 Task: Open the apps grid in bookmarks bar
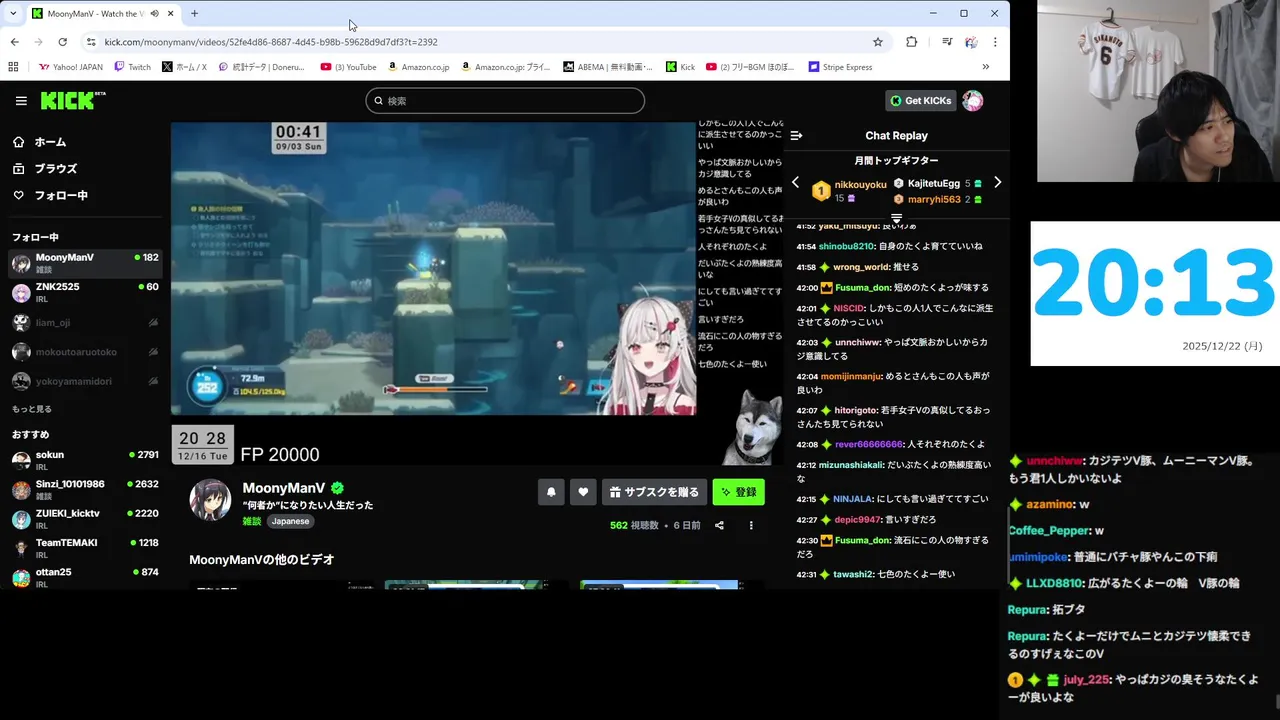(x=13, y=67)
